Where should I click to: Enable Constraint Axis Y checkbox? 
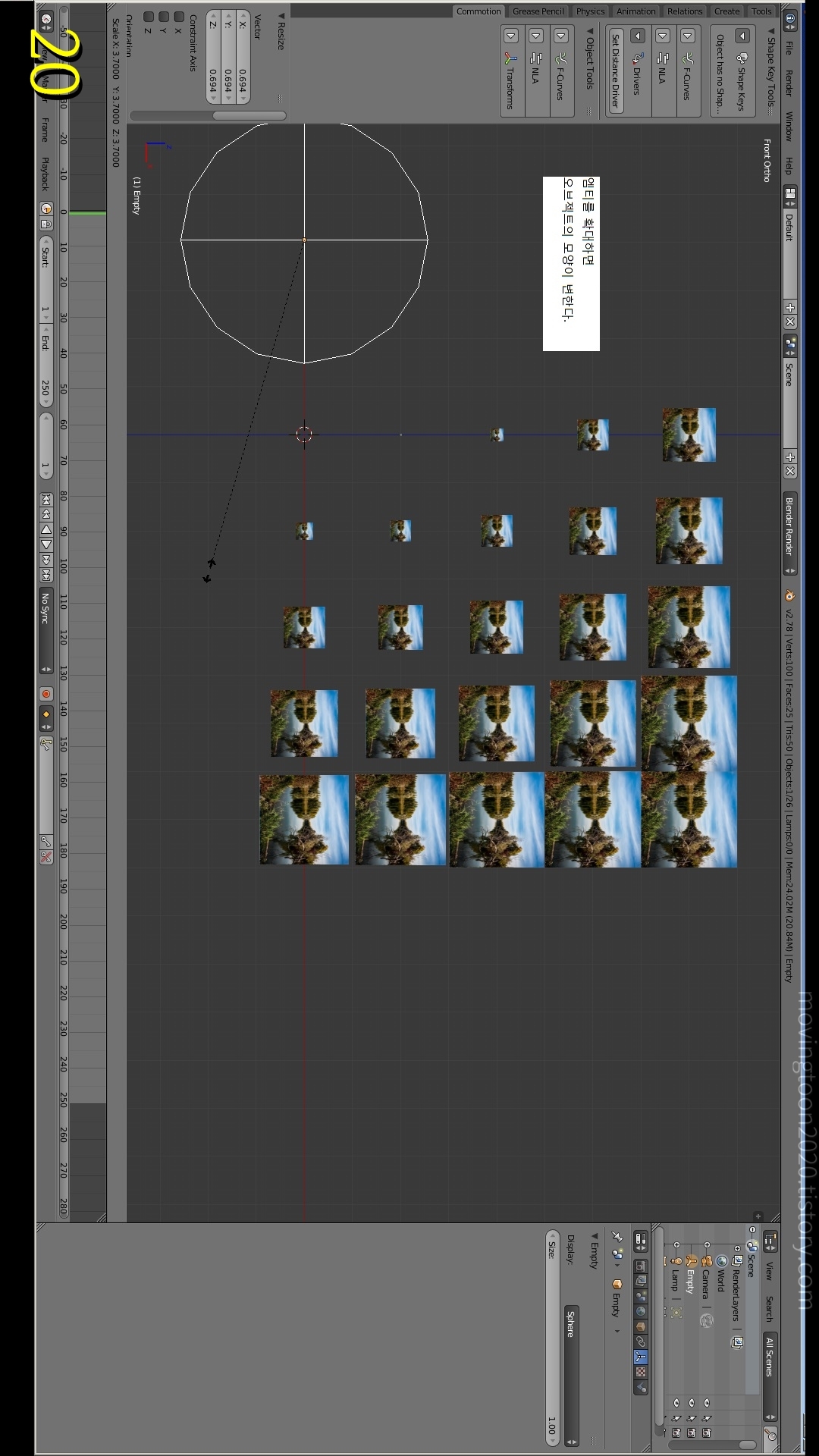click(164, 17)
